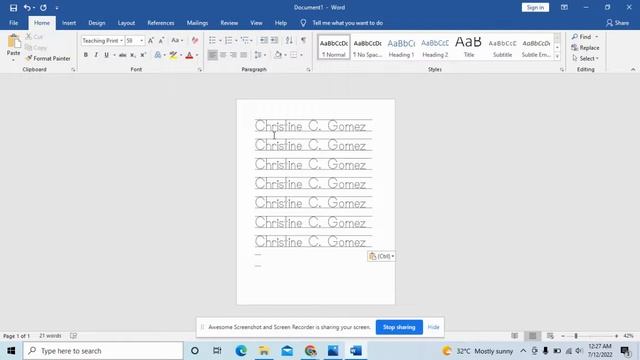Open File Explorer from the taskbar
640x360 pixels.
click(264, 351)
